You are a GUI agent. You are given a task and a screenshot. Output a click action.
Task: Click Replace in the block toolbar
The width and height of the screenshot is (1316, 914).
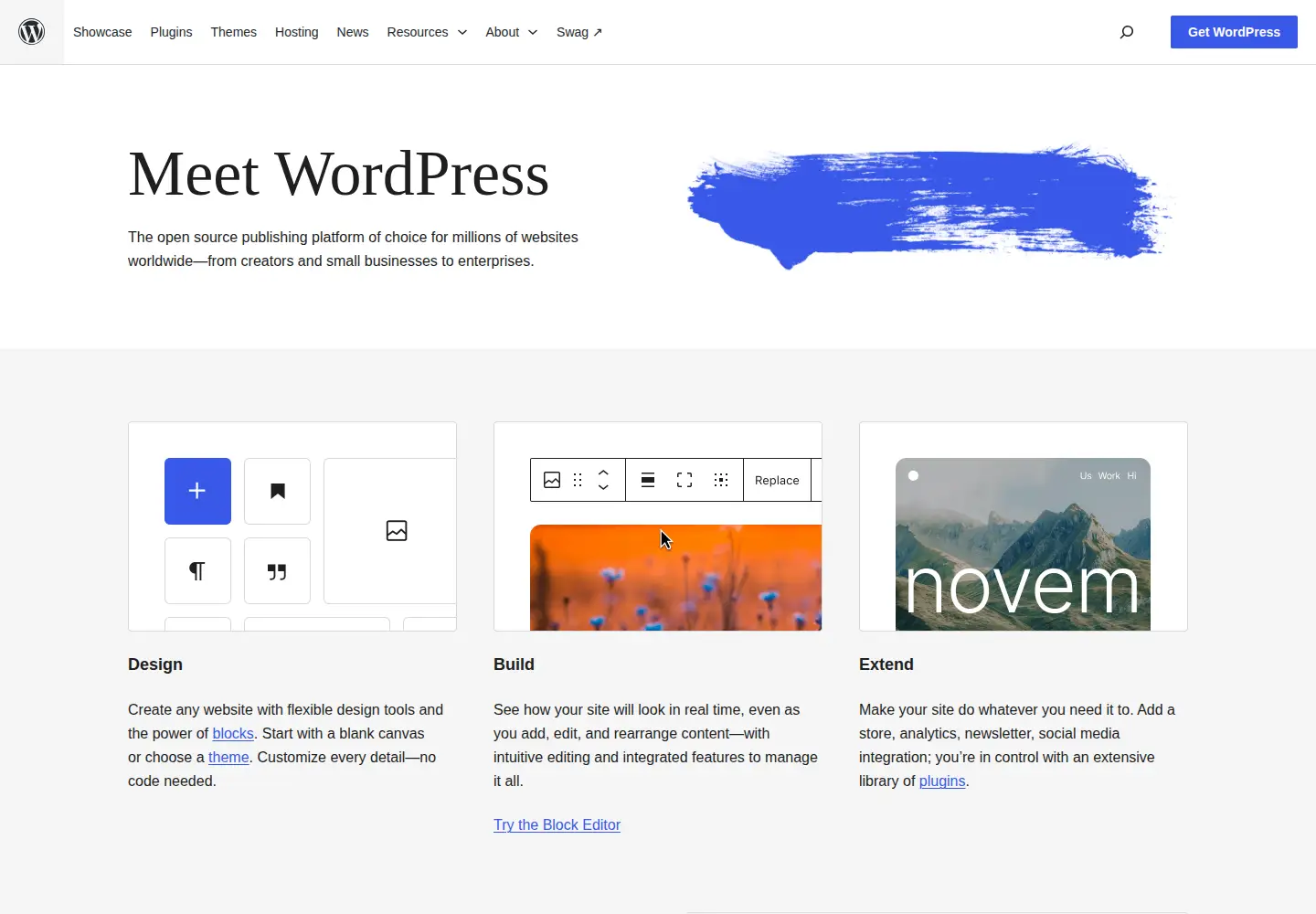[777, 480]
